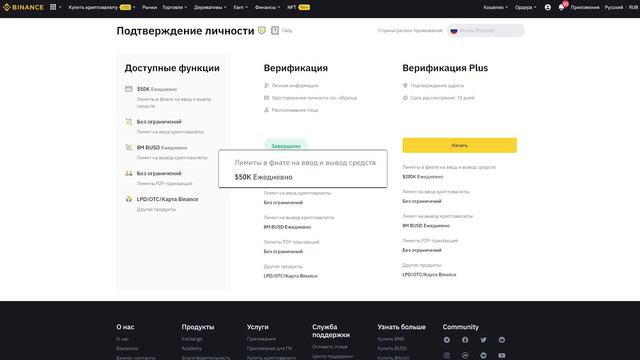Open the Вакансии footer link
Image resolution: width=640 pixels, height=360 pixels.
127,349
